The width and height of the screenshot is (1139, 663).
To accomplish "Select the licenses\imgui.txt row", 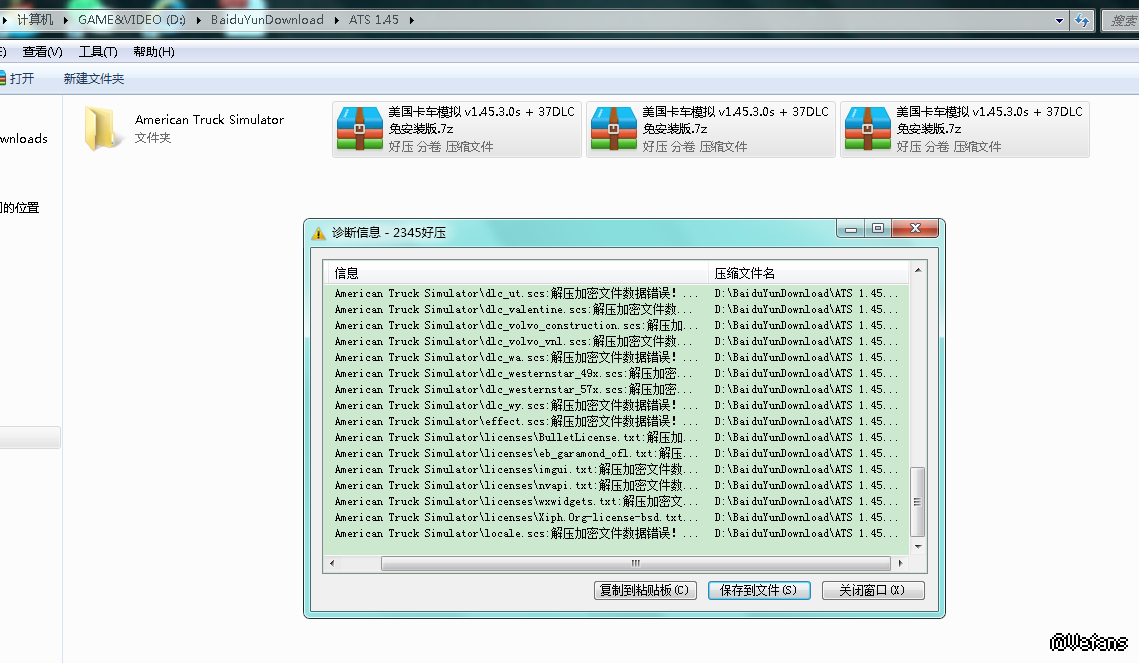I will [x=616, y=469].
